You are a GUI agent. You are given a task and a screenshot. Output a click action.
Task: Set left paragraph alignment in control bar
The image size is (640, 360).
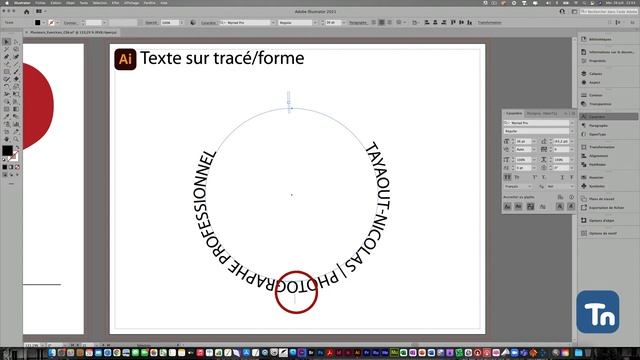[374, 22]
